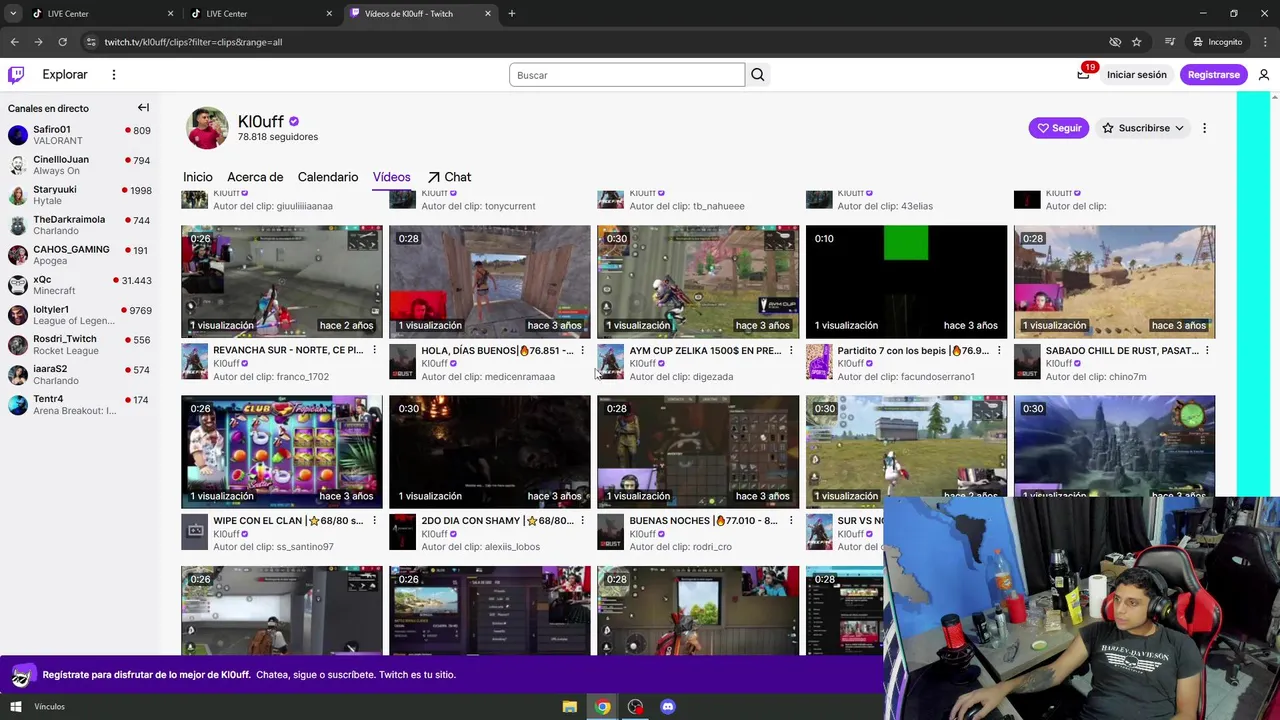Open options menu for HOLA, DÍAS BUENOS clip
Image resolution: width=1280 pixels, height=720 pixels.
(x=582, y=350)
